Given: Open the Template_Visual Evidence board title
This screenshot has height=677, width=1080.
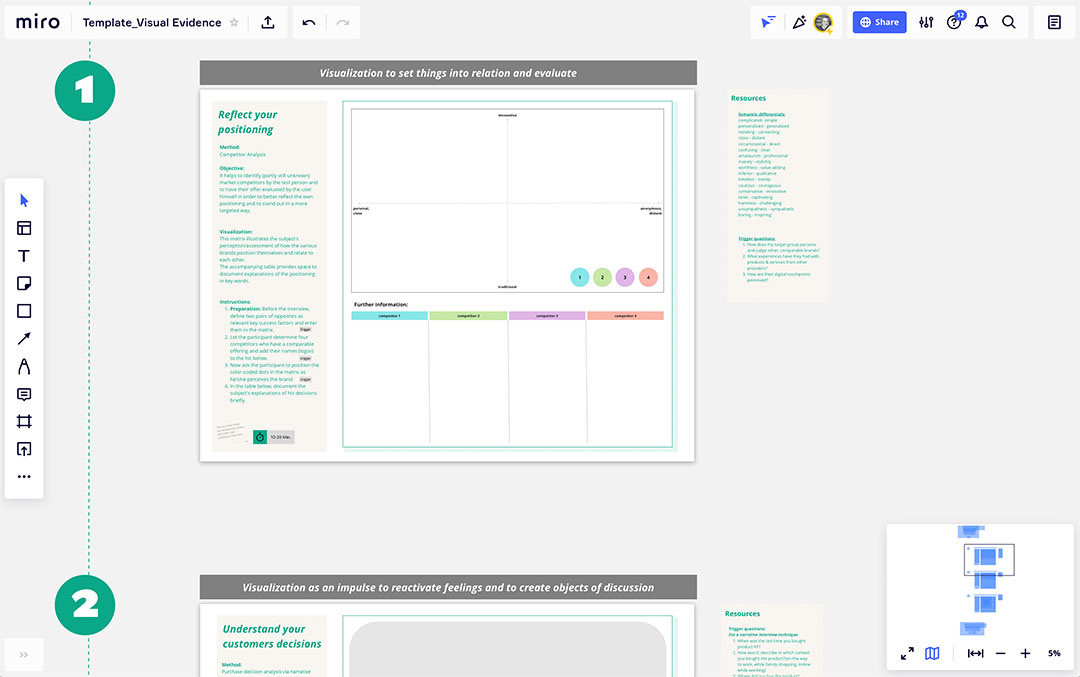Looking at the screenshot, I should click(152, 23).
